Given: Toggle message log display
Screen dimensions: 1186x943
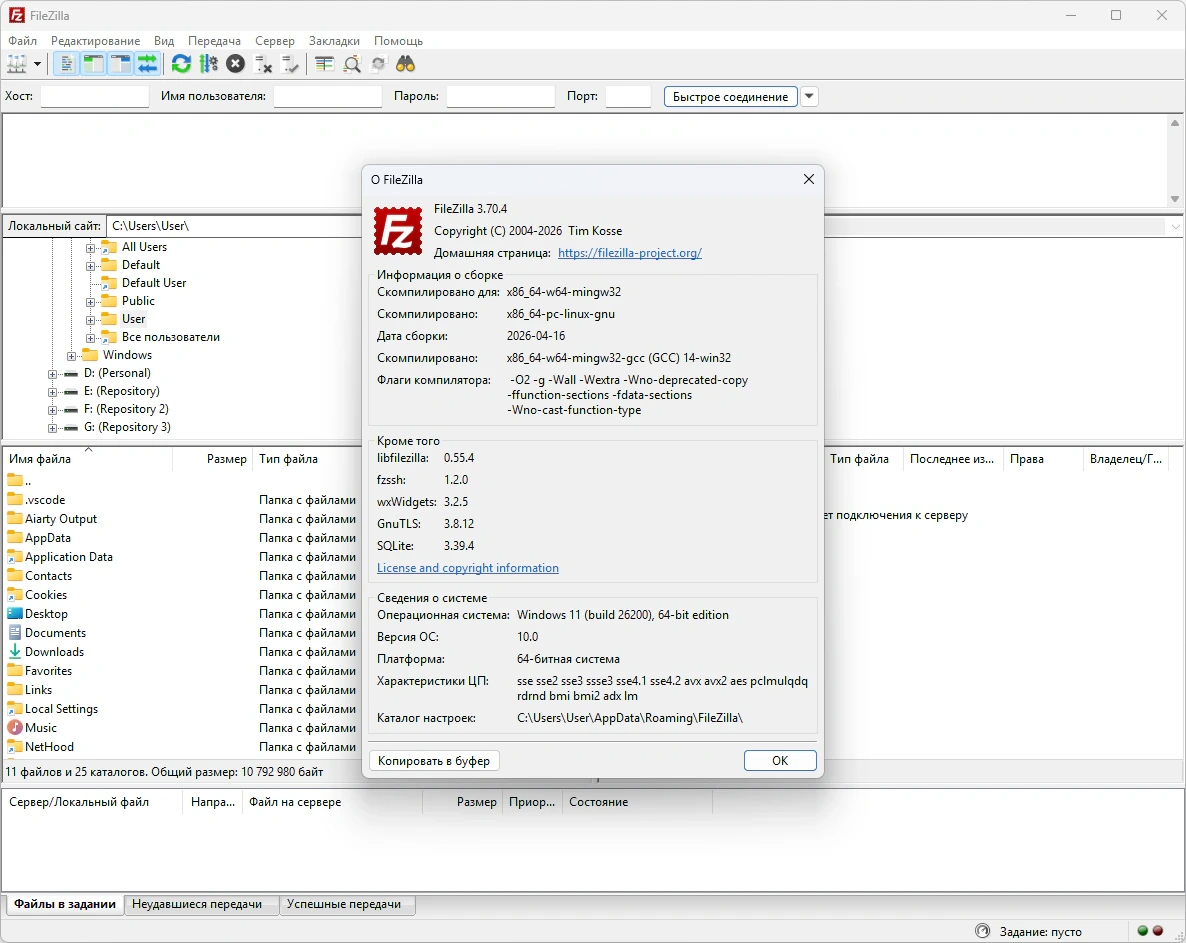Looking at the screenshot, I should click(x=66, y=64).
